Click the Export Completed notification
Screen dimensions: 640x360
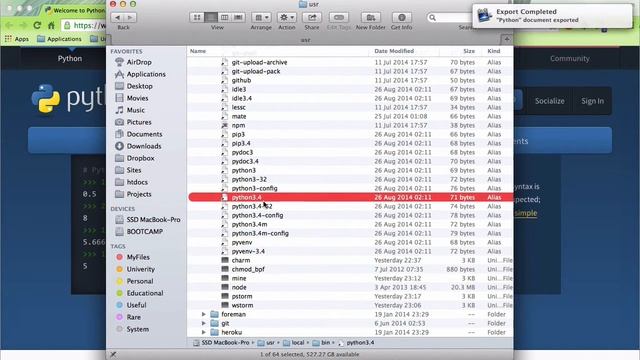tap(552, 16)
